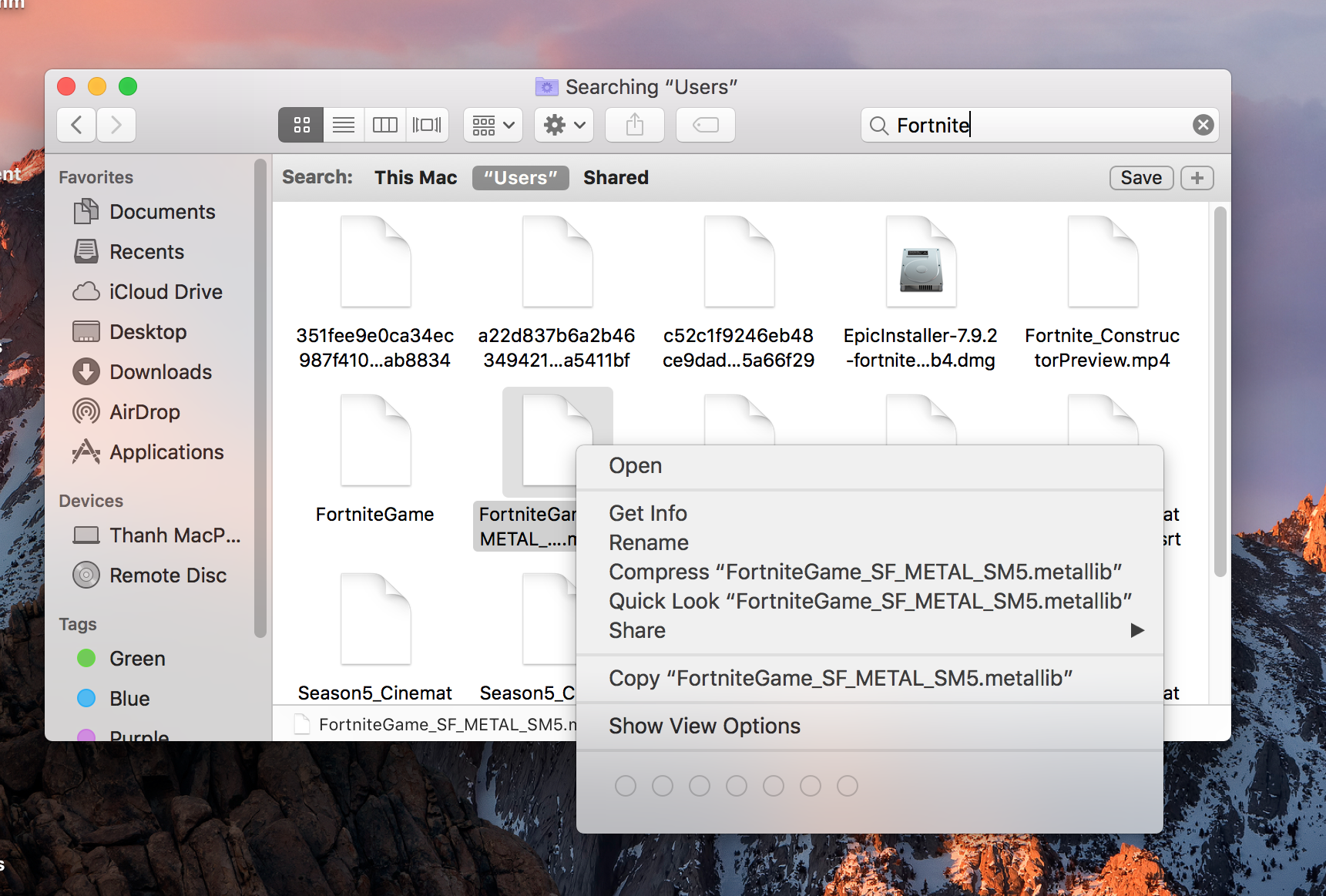Viewport: 1326px width, 896px height.
Task: Quick Look FortniteGame_SF_METAL_SM5.metallib via context menu
Action: (x=870, y=602)
